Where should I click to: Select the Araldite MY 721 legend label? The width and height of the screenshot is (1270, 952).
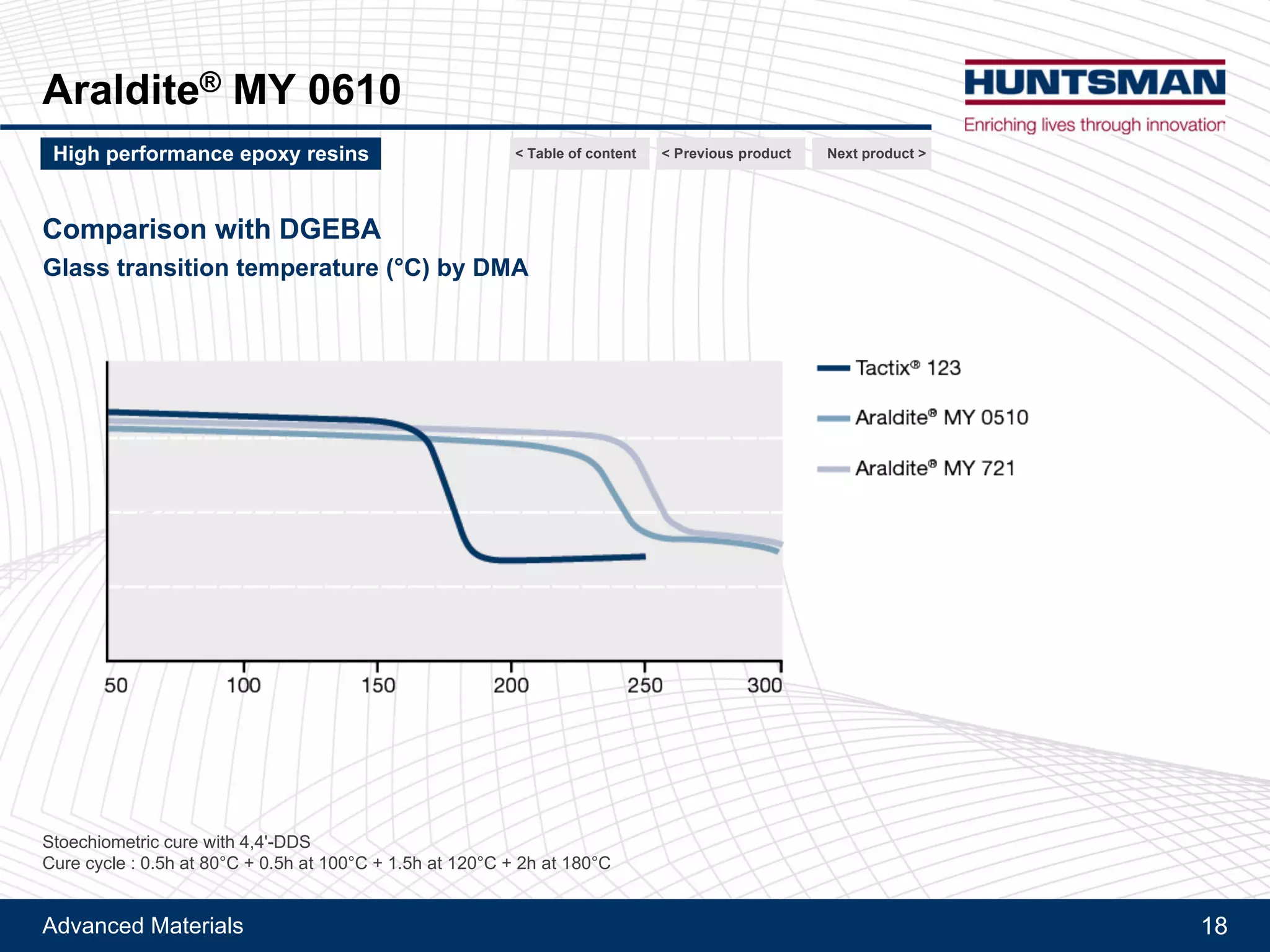click(935, 468)
